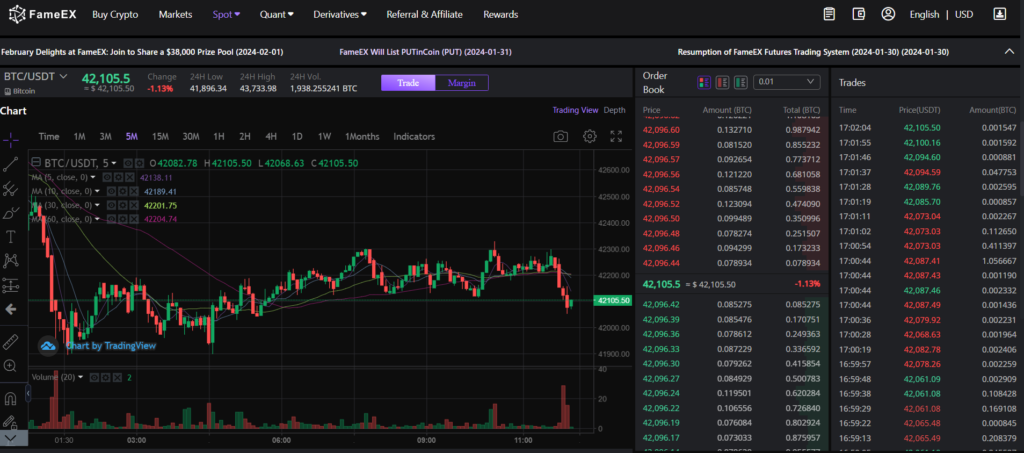Expand the BTC/USDT pair selector dropdown
This screenshot has width=1024, height=453.
tap(64, 76)
